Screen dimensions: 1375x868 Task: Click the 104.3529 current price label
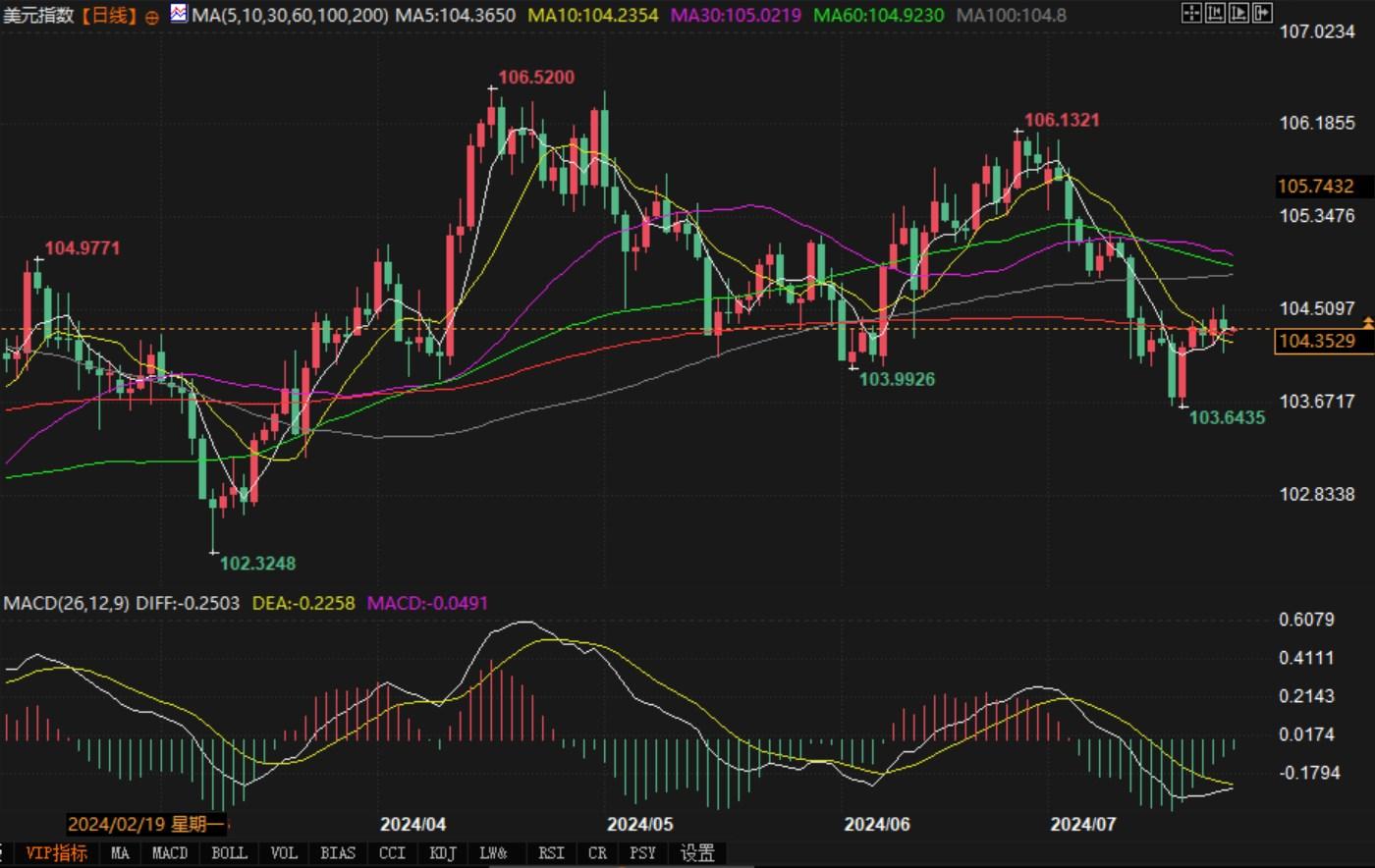(x=1315, y=342)
